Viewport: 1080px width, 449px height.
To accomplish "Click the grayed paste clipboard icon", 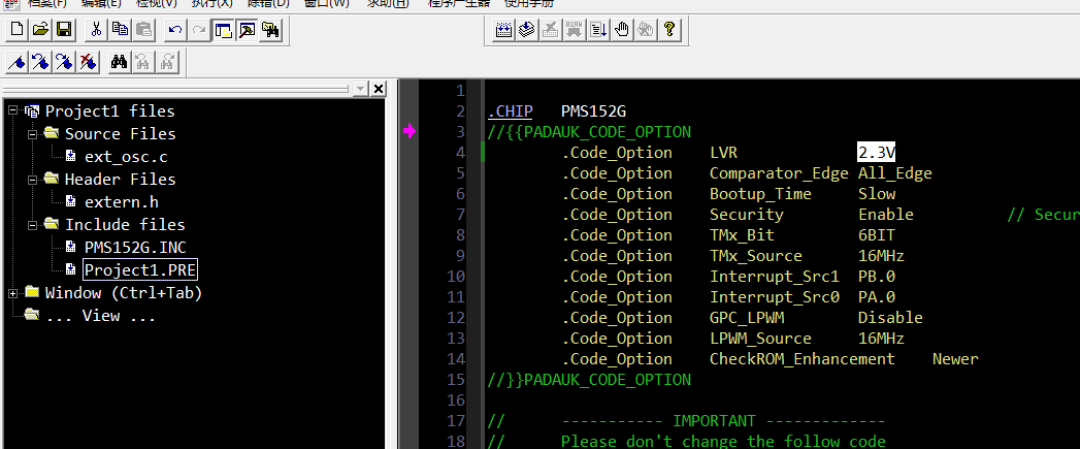I will tap(143, 30).
